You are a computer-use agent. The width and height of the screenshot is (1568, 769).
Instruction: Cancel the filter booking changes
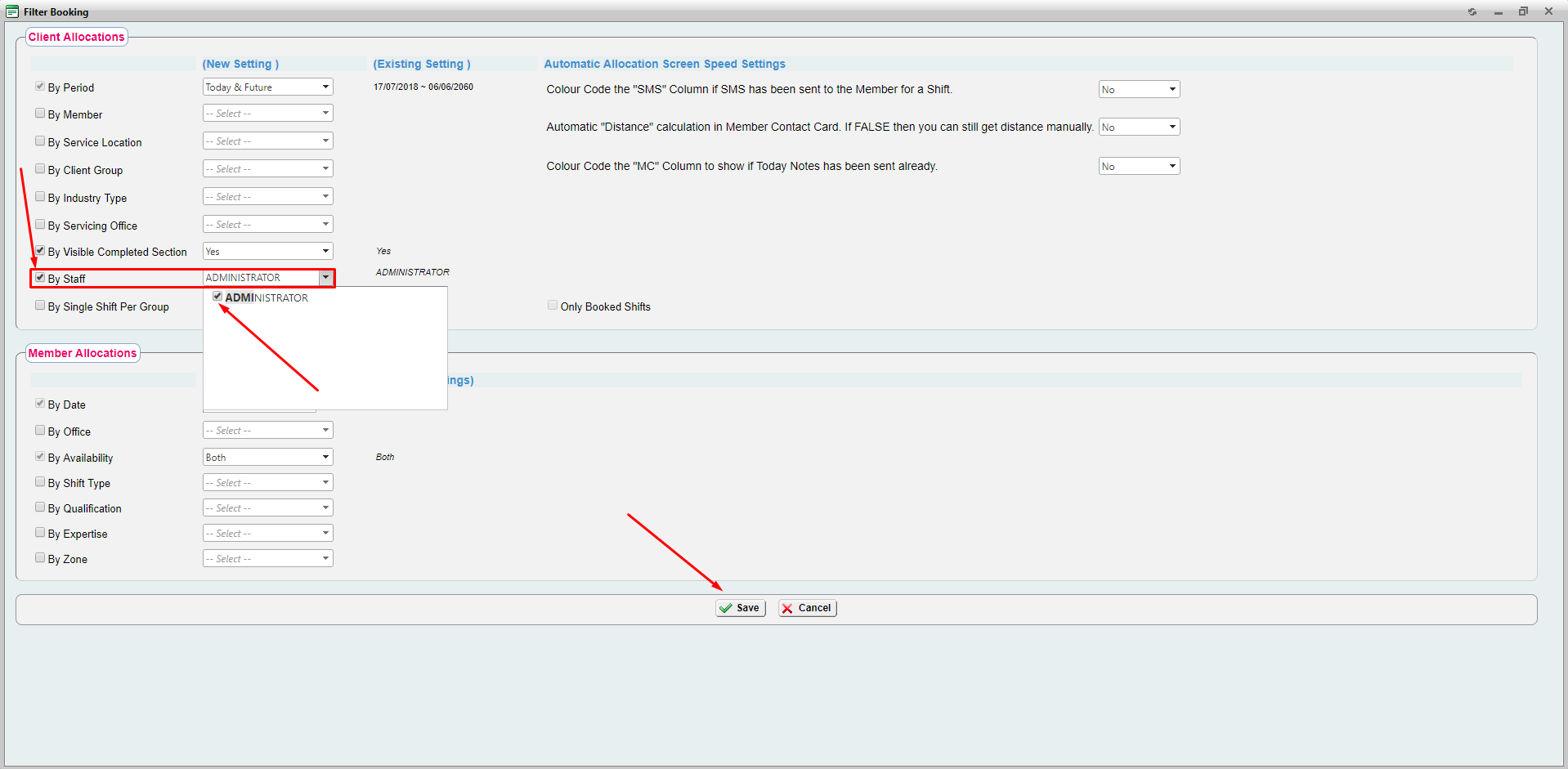coord(808,608)
